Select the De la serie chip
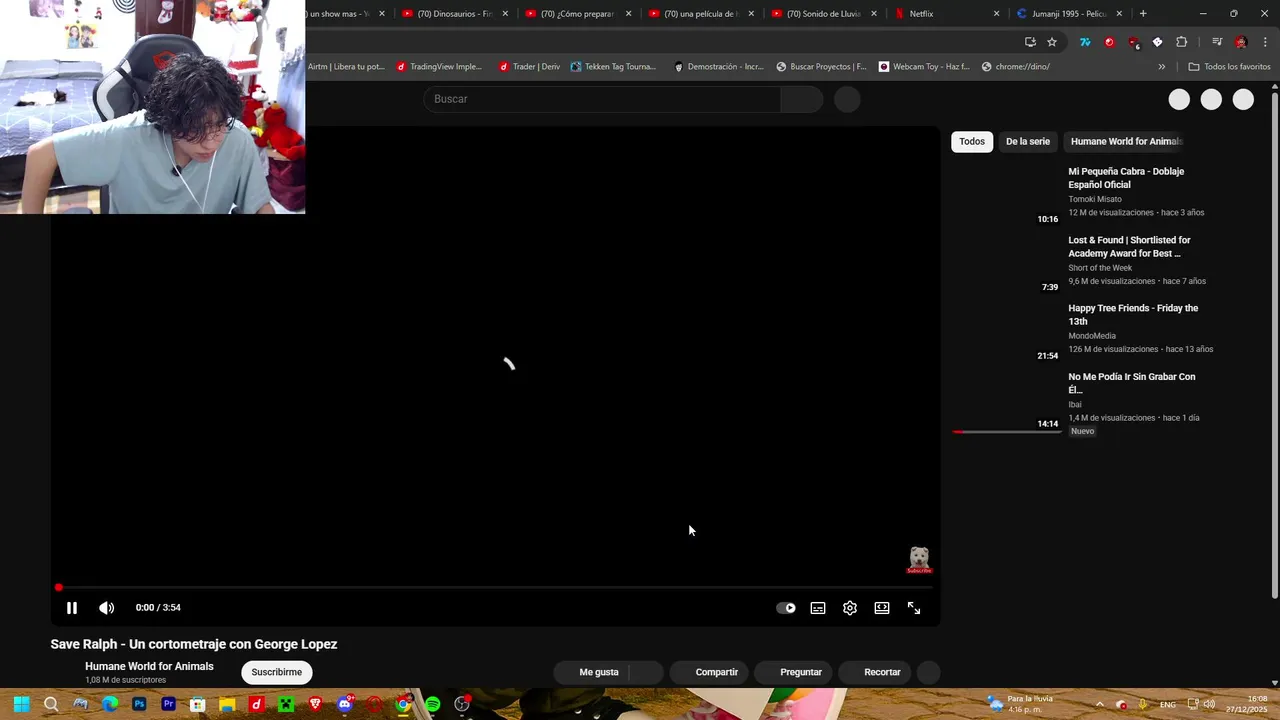Screen dimensions: 1280x720 [1028, 141]
